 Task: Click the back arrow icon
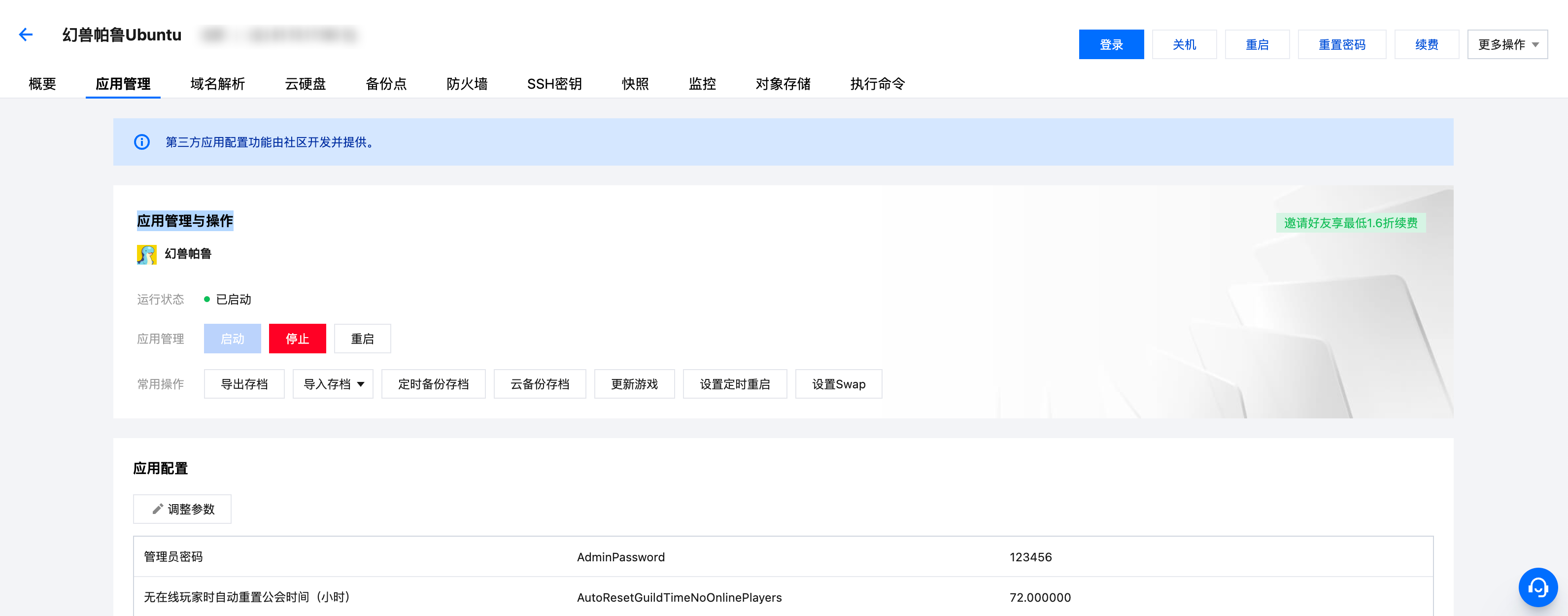(26, 34)
